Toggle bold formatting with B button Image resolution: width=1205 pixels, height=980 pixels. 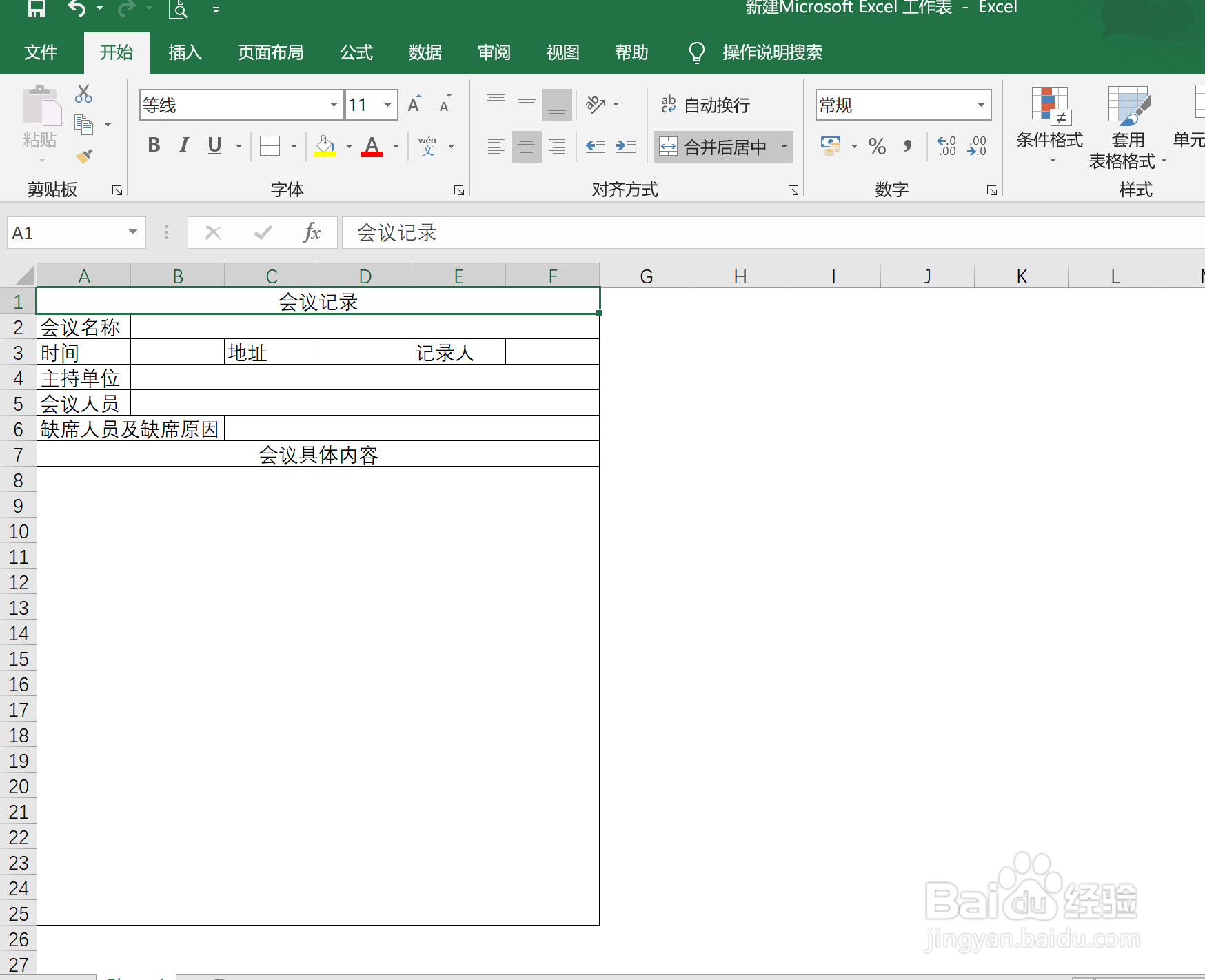[154, 145]
